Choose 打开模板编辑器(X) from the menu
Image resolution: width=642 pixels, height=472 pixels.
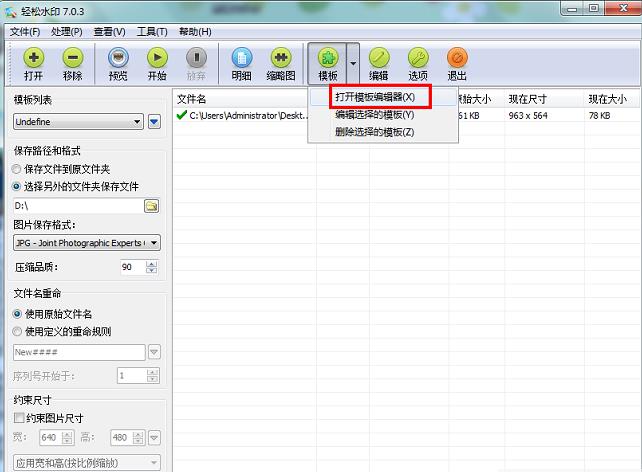coord(375,97)
